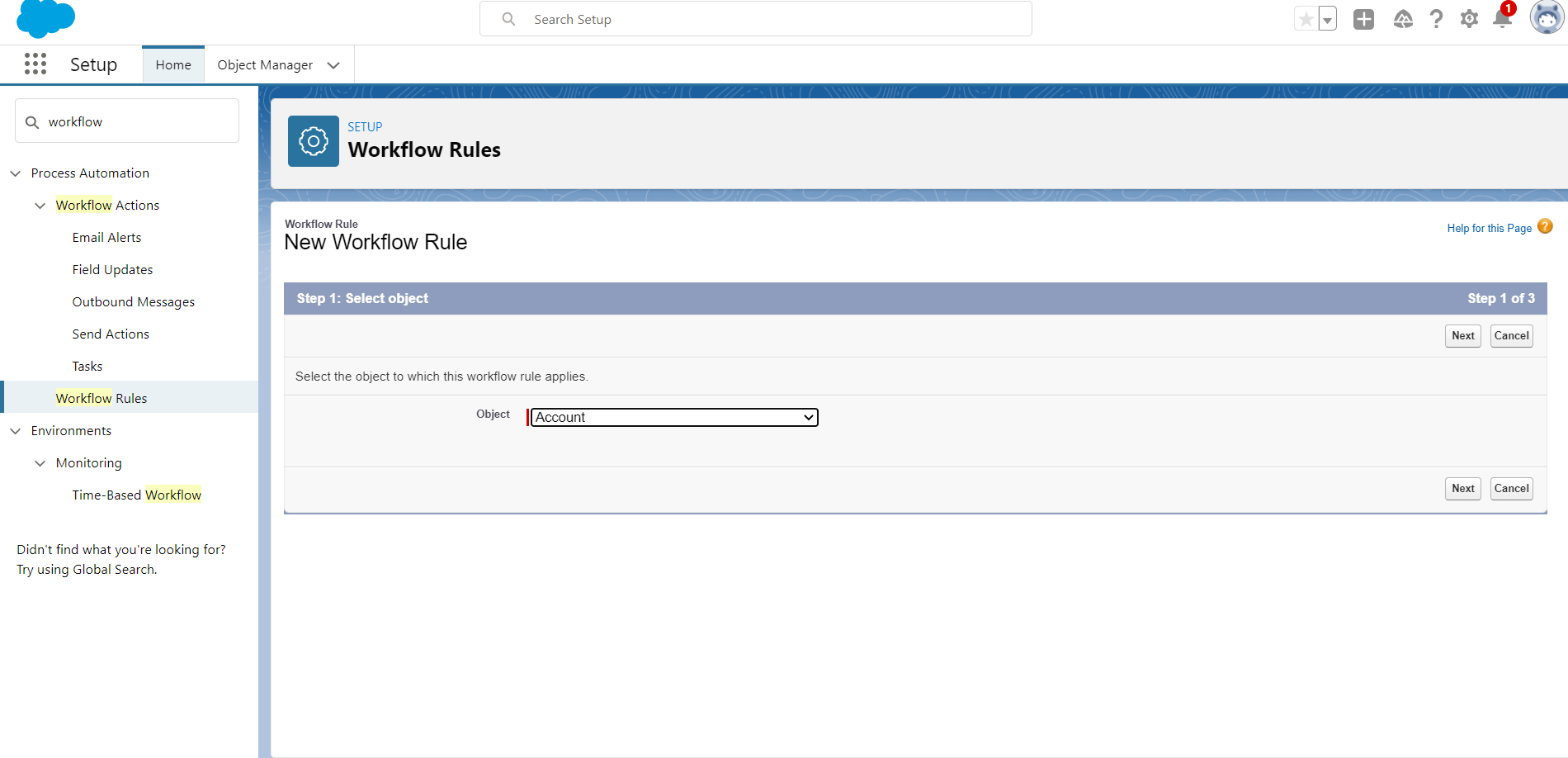Click the Salesforce cloud logo

click(45, 18)
